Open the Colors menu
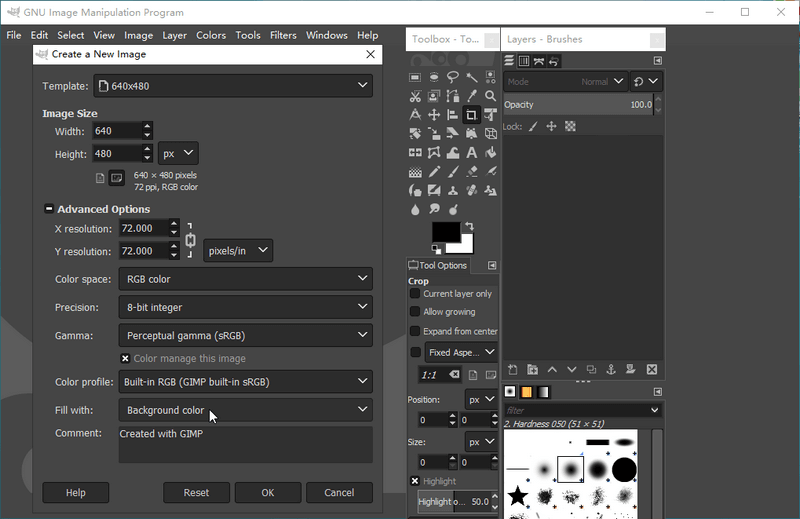 pos(211,35)
